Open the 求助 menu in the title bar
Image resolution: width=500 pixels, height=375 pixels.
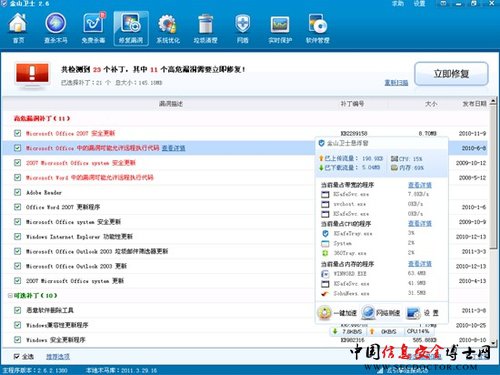[398, 4]
